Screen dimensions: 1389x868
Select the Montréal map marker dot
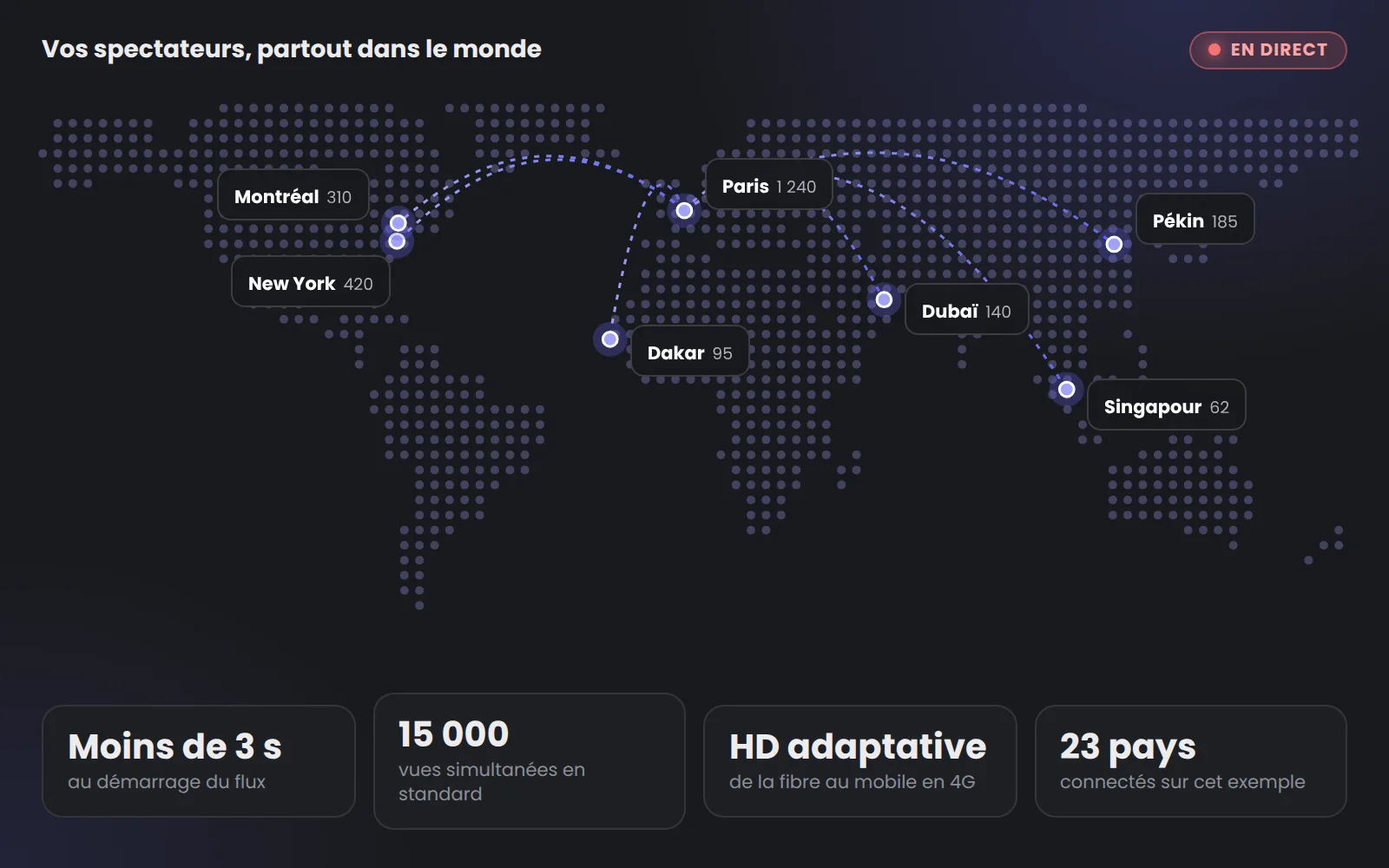click(398, 223)
